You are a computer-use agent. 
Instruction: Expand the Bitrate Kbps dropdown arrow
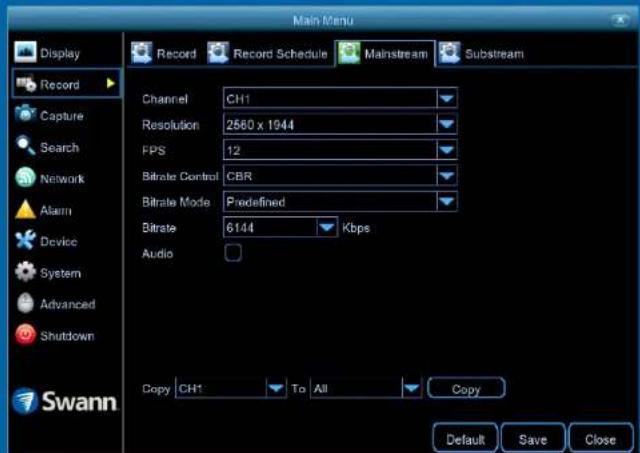pyautogui.click(x=327, y=227)
